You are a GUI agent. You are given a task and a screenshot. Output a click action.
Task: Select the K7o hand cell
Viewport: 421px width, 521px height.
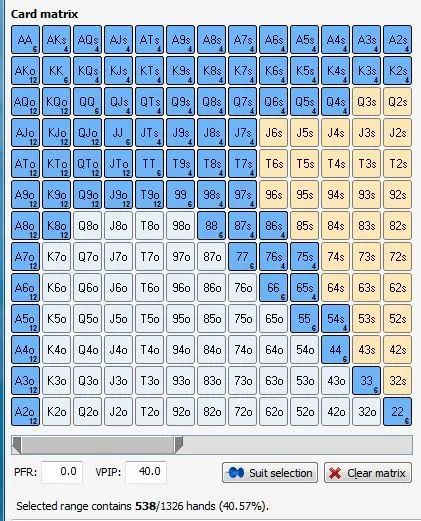click(56, 257)
